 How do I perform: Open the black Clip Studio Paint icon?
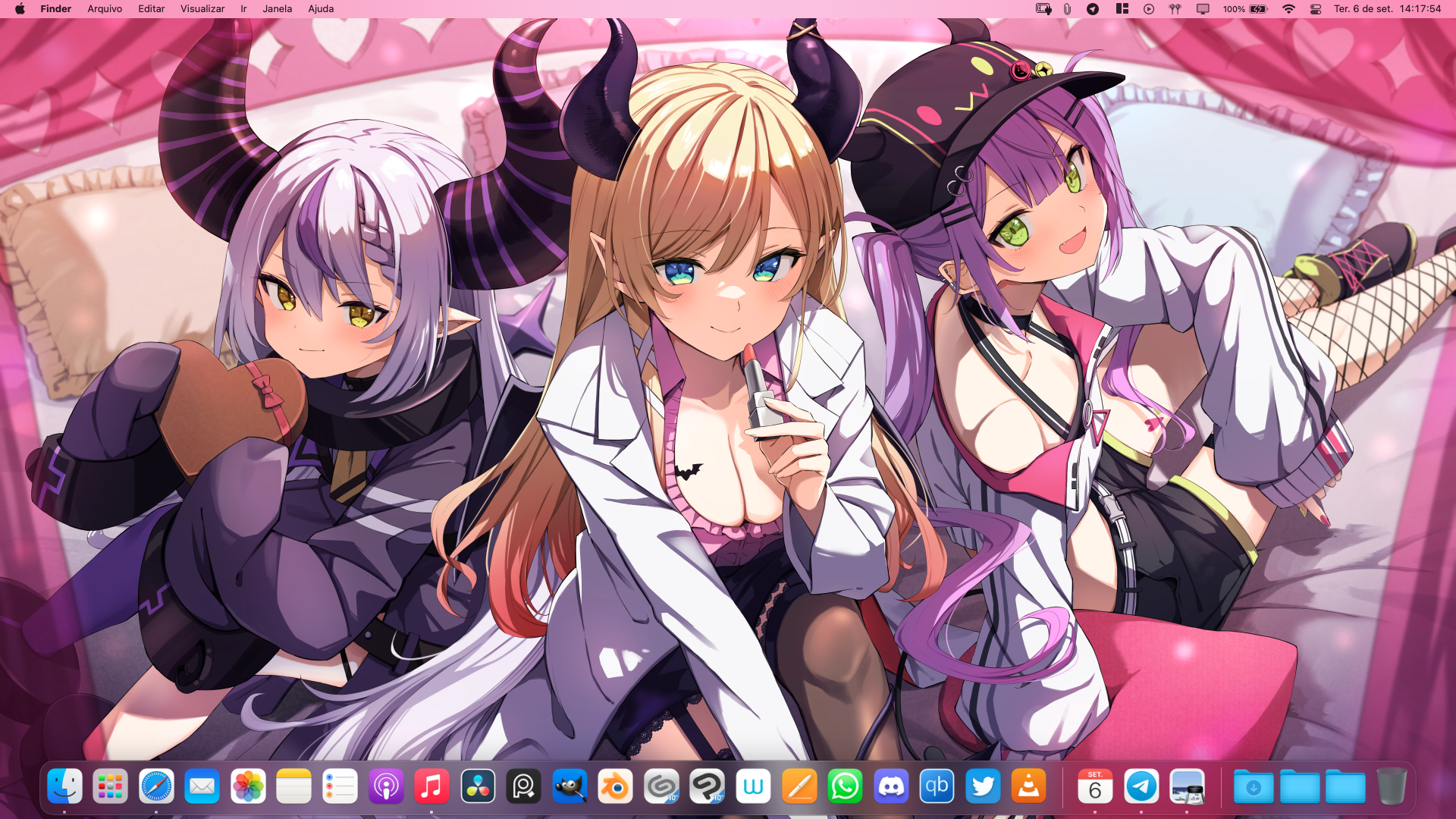(708, 786)
